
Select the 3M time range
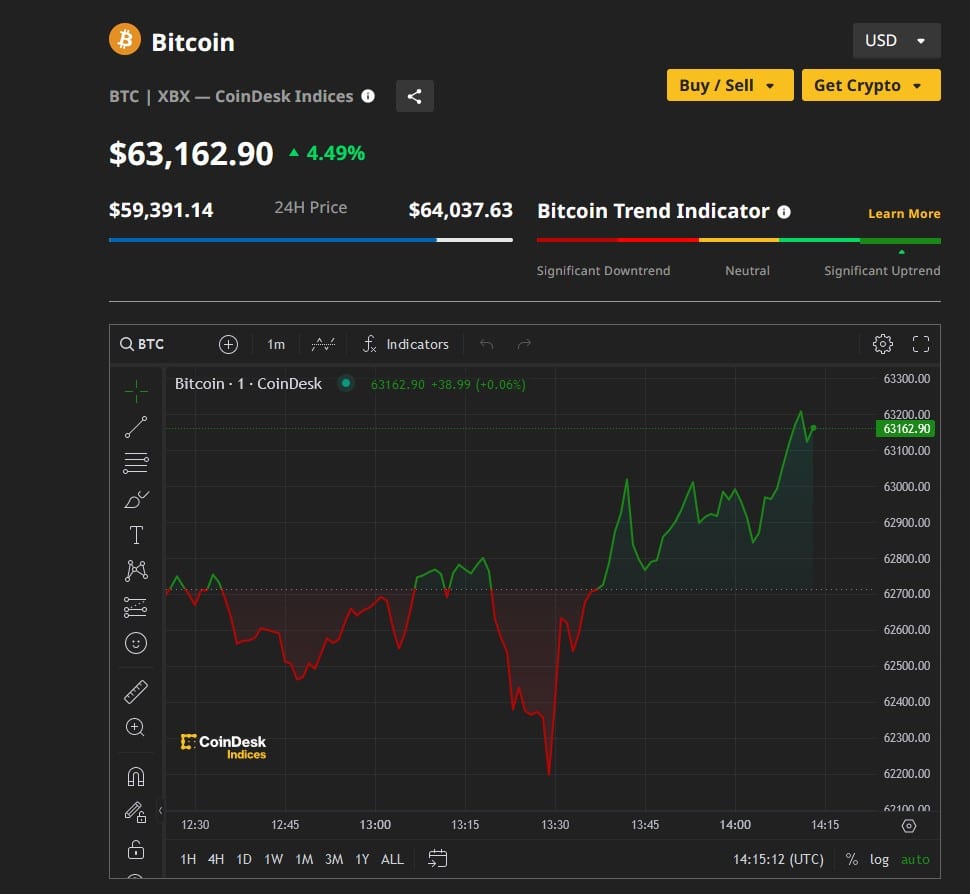334,859
